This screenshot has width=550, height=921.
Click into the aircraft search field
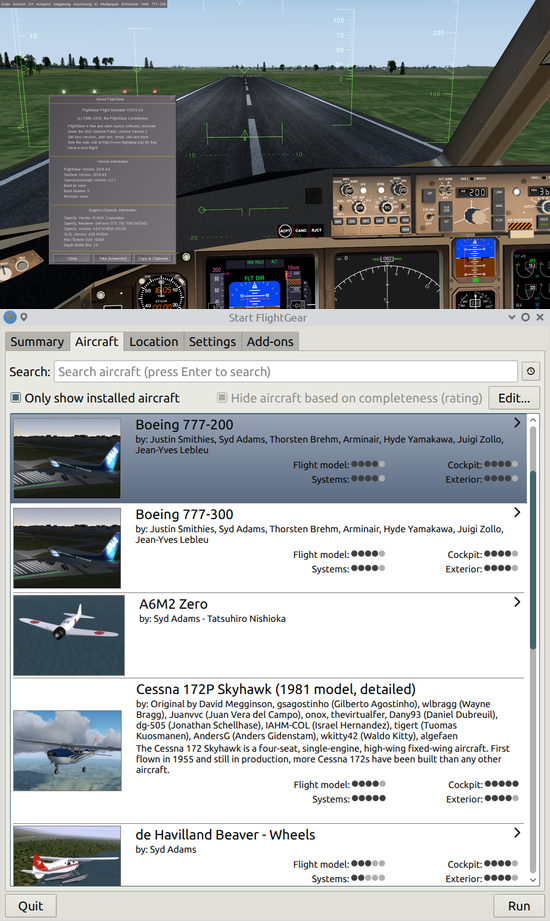click(286, 371)
